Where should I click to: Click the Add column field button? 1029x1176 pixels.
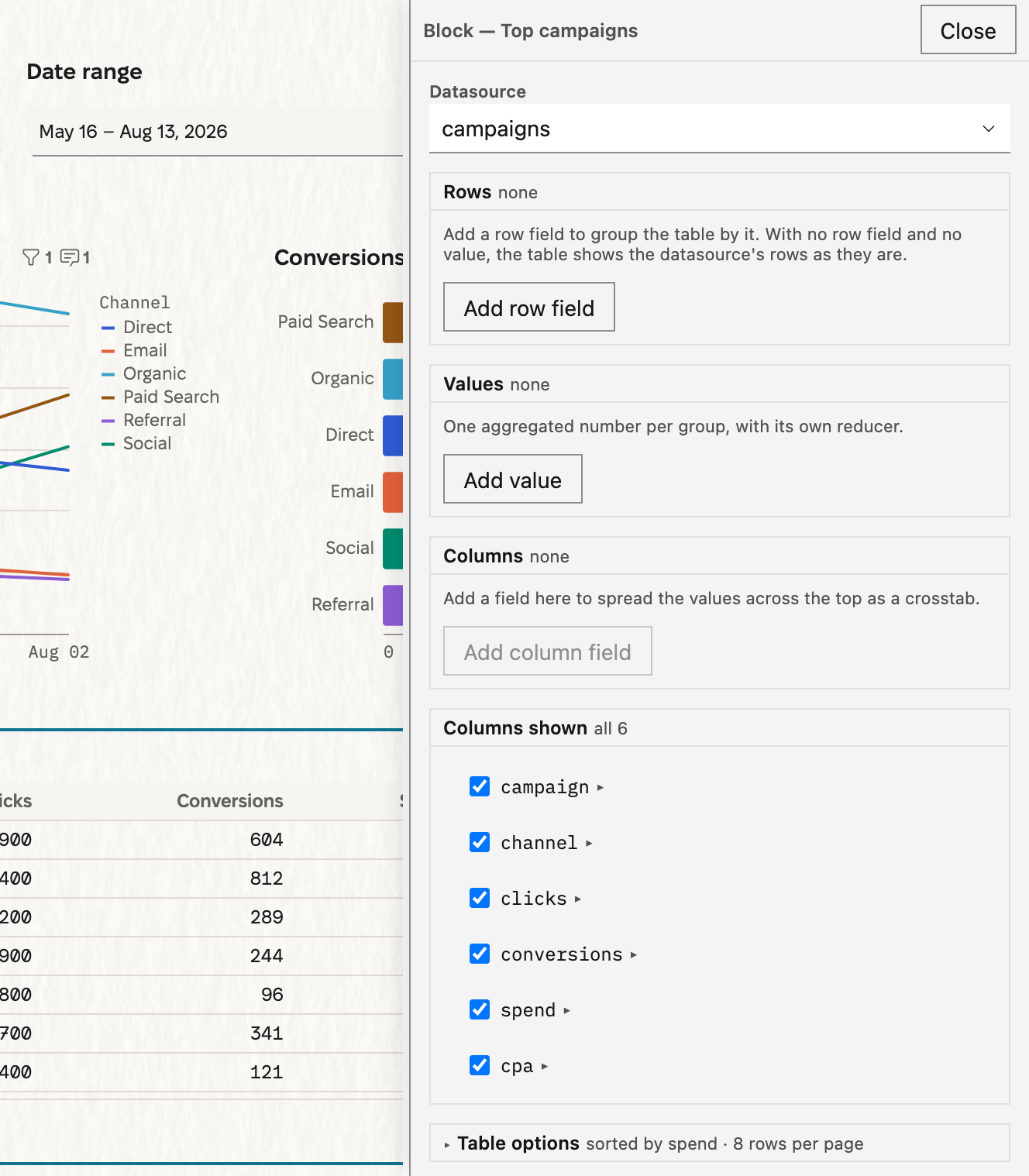click(x=548, y=651)
